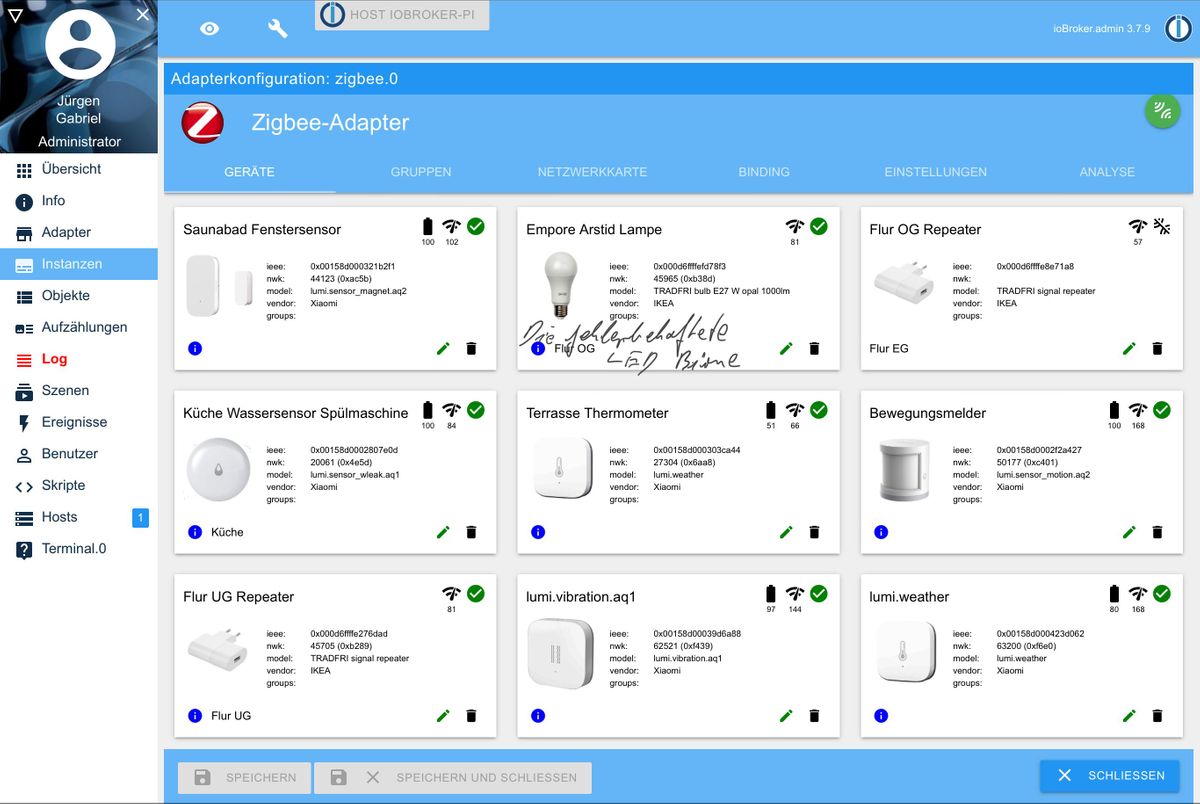Viewport: 1200px width, 804px height.
Task: Open Objekte in the sidebar
Action: (x=79, y=296)
